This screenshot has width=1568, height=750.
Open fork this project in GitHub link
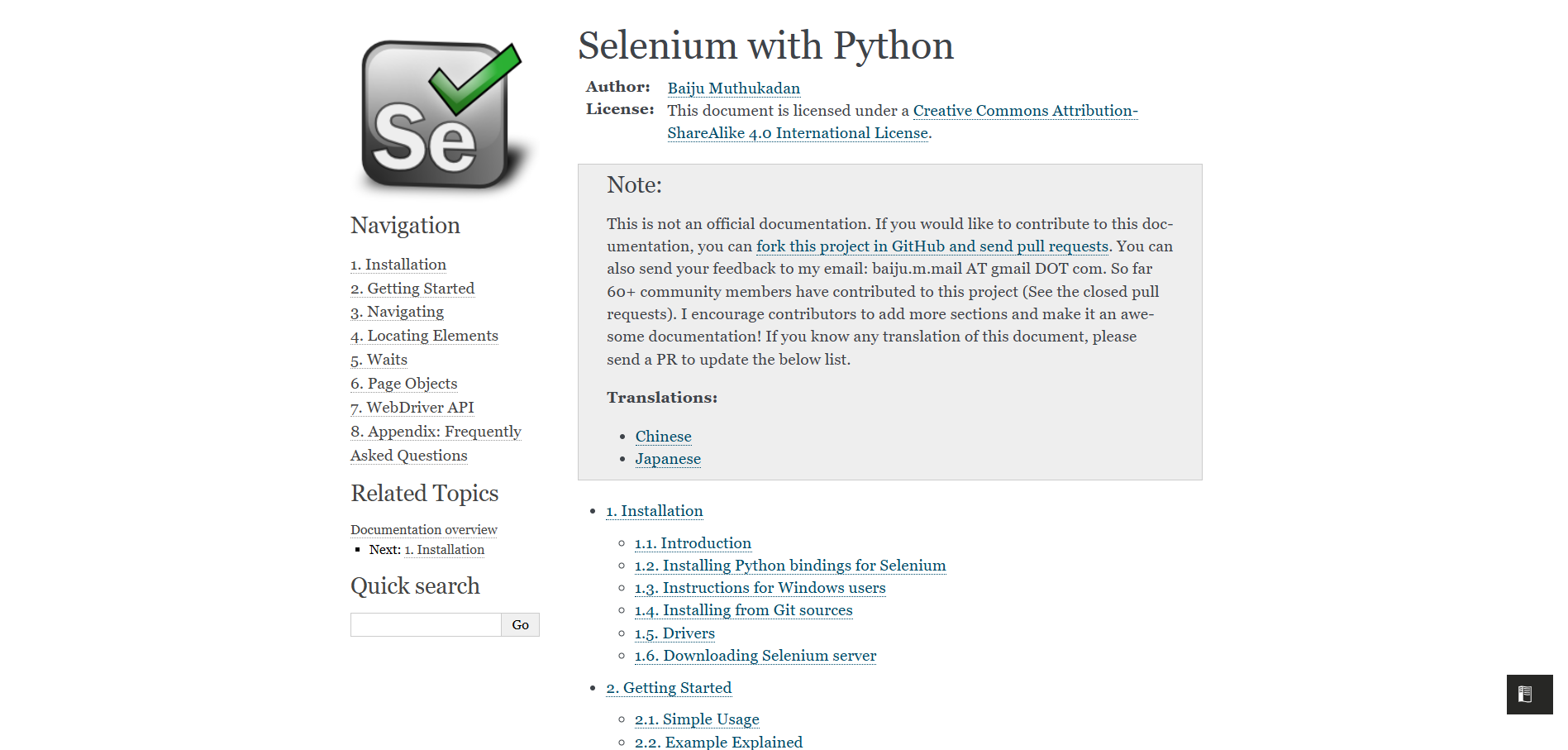932,246
